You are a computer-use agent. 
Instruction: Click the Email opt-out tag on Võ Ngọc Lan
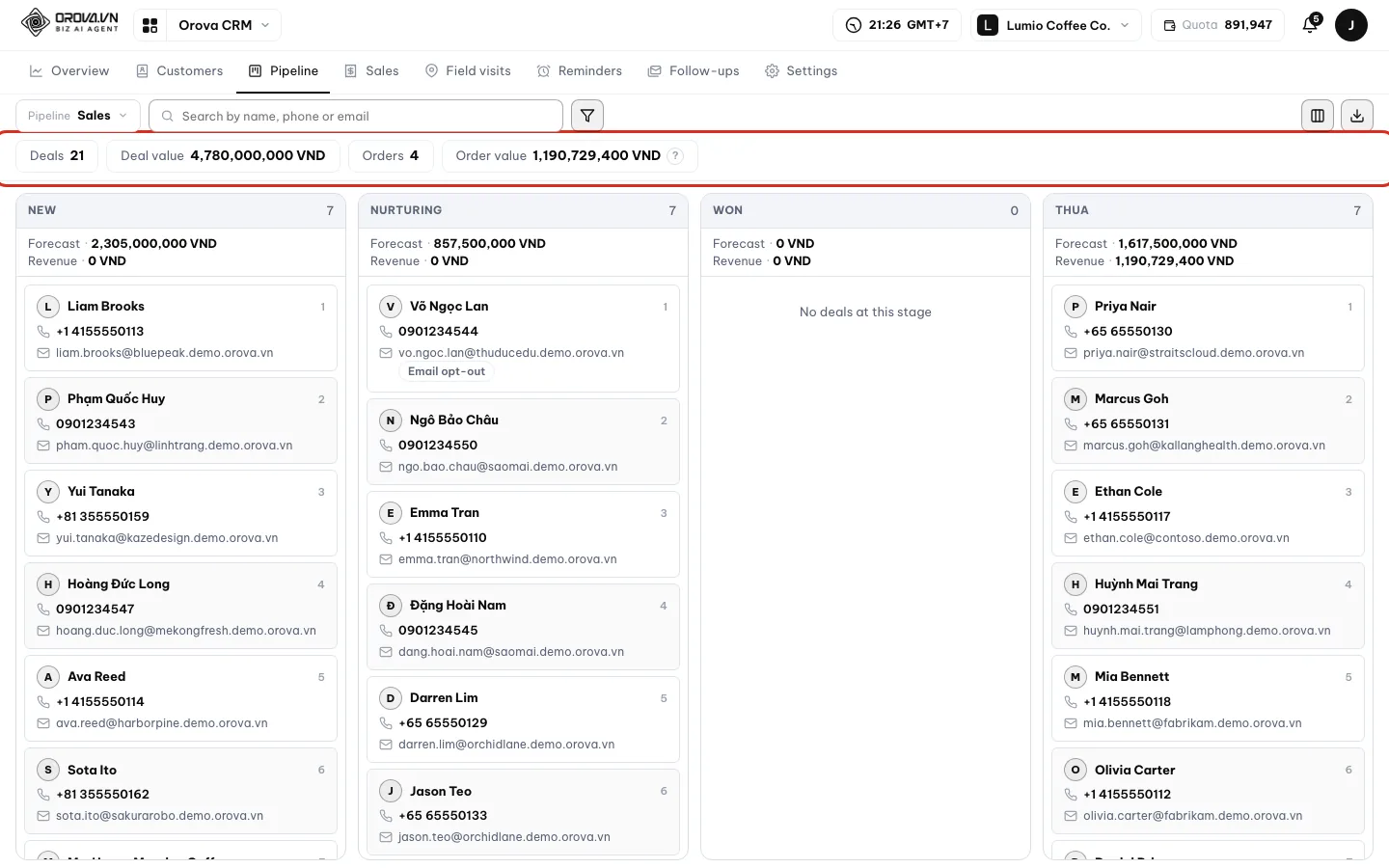coord(447,371)
